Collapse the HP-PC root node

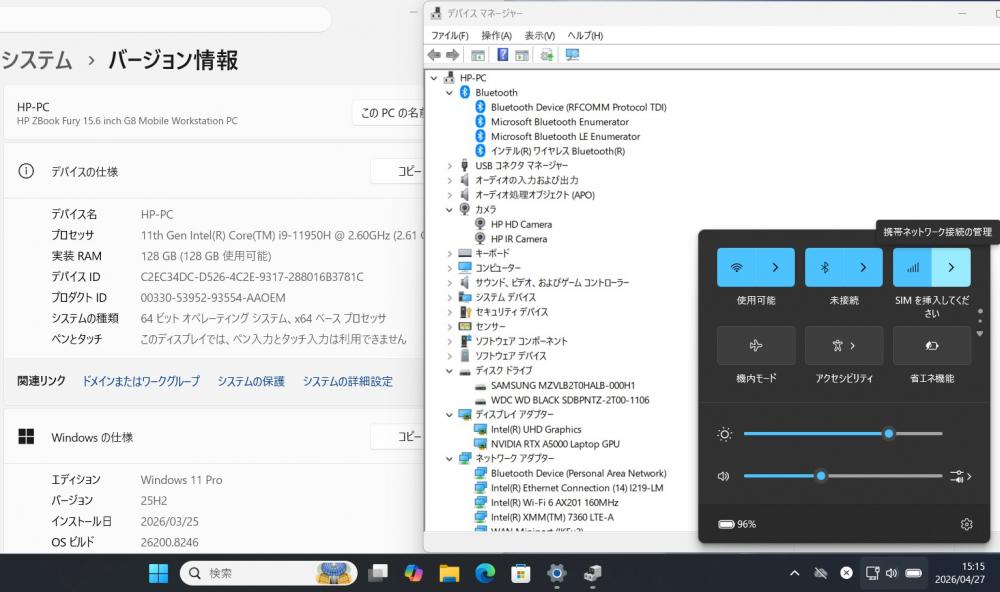pos(434,78)
